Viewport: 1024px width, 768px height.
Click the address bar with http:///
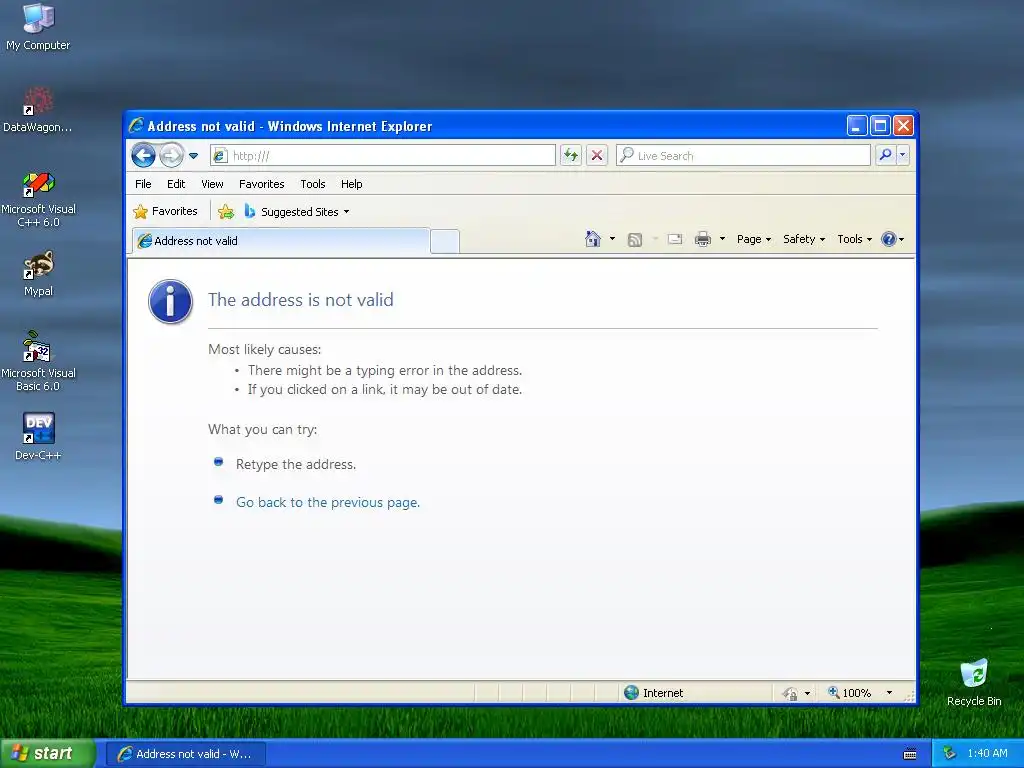pyautogui.click(x=383, y=155)
